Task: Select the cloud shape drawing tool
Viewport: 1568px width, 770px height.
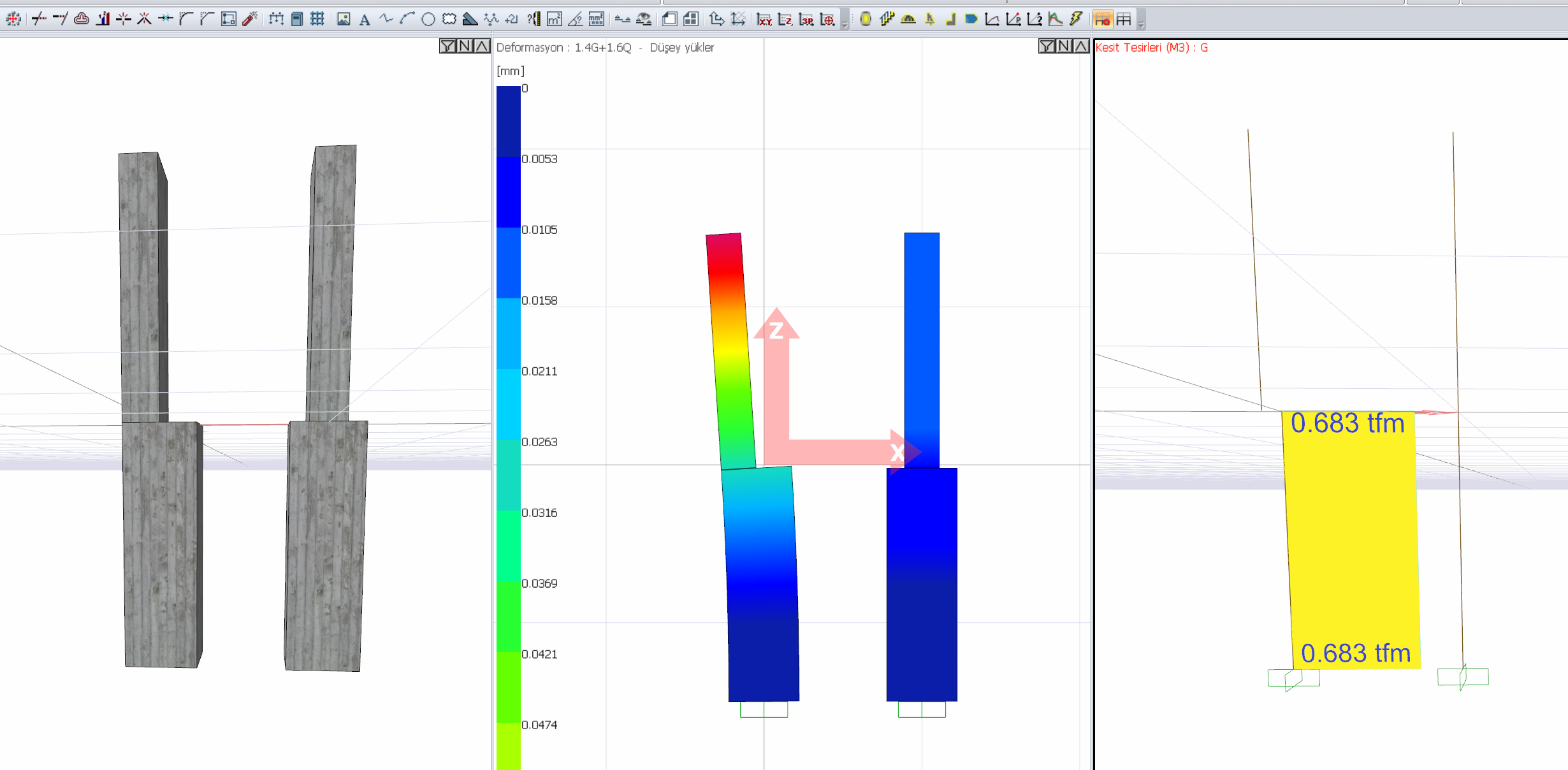Action: (x=449, y=19)
